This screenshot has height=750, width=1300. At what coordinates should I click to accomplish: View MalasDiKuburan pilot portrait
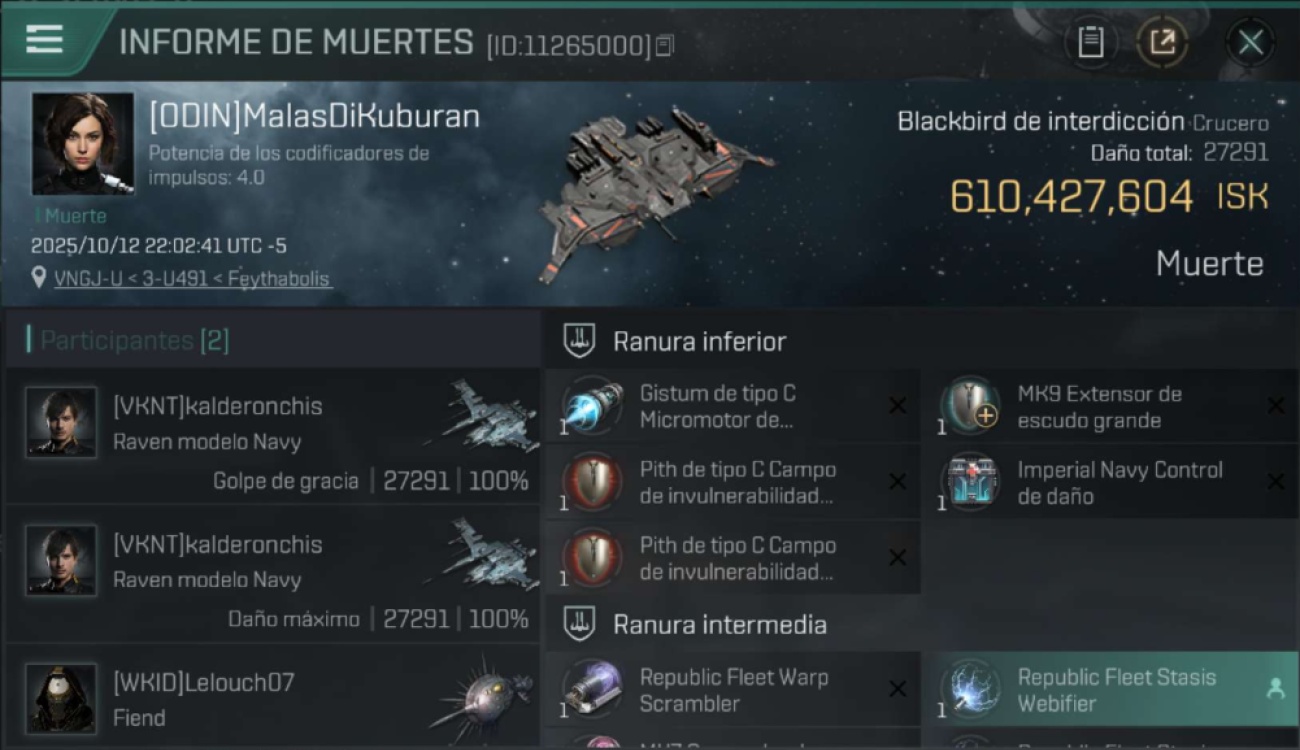[x=83, y=143]
